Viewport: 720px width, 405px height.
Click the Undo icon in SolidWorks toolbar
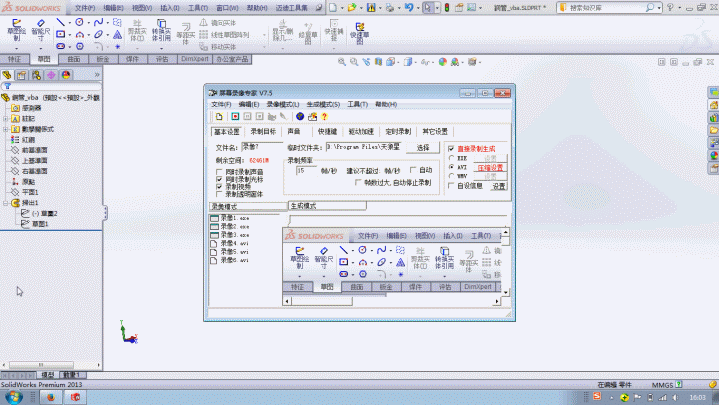[x=408, y=7]
